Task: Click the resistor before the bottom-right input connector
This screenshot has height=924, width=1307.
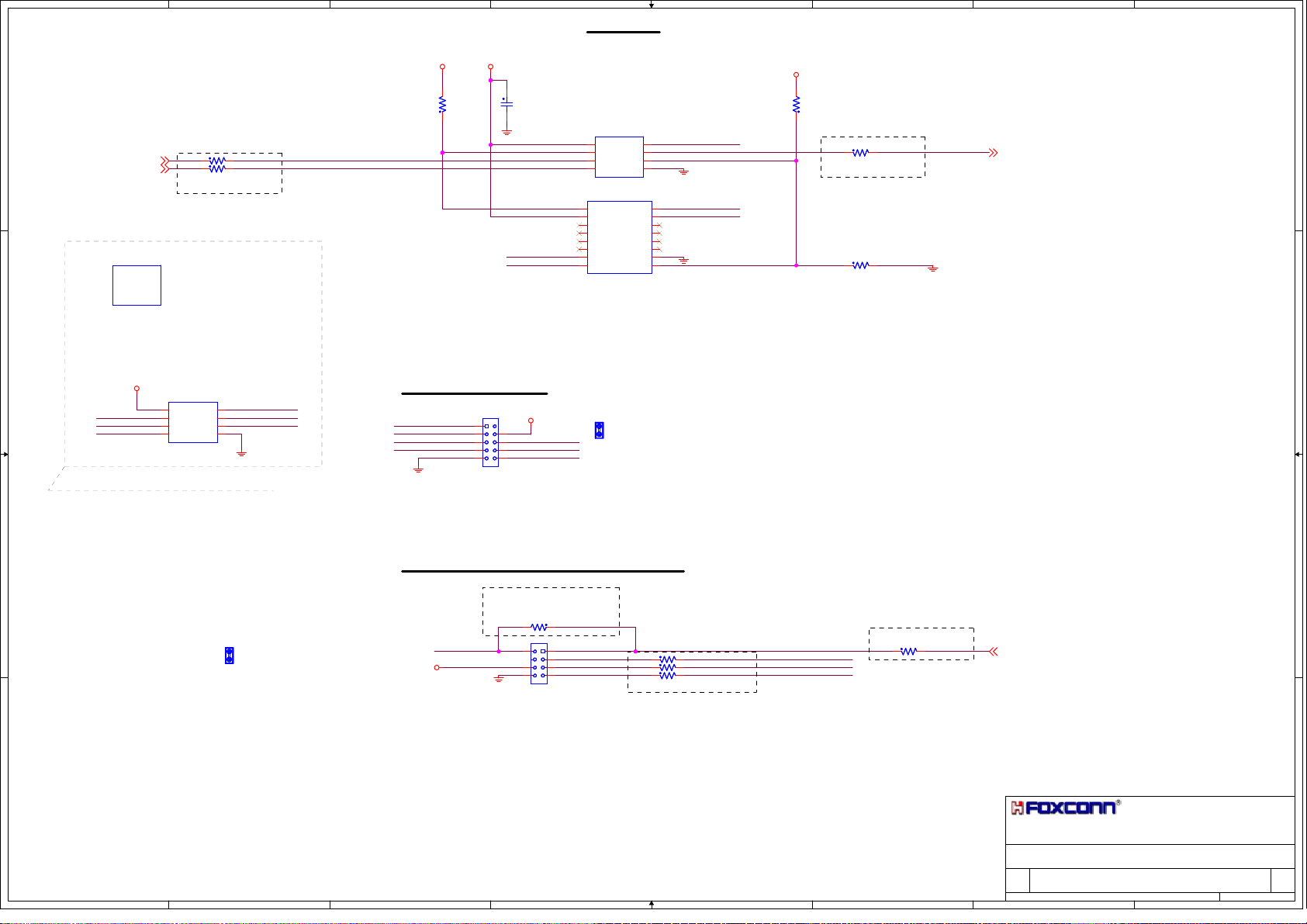Action: tap(908, 652)
